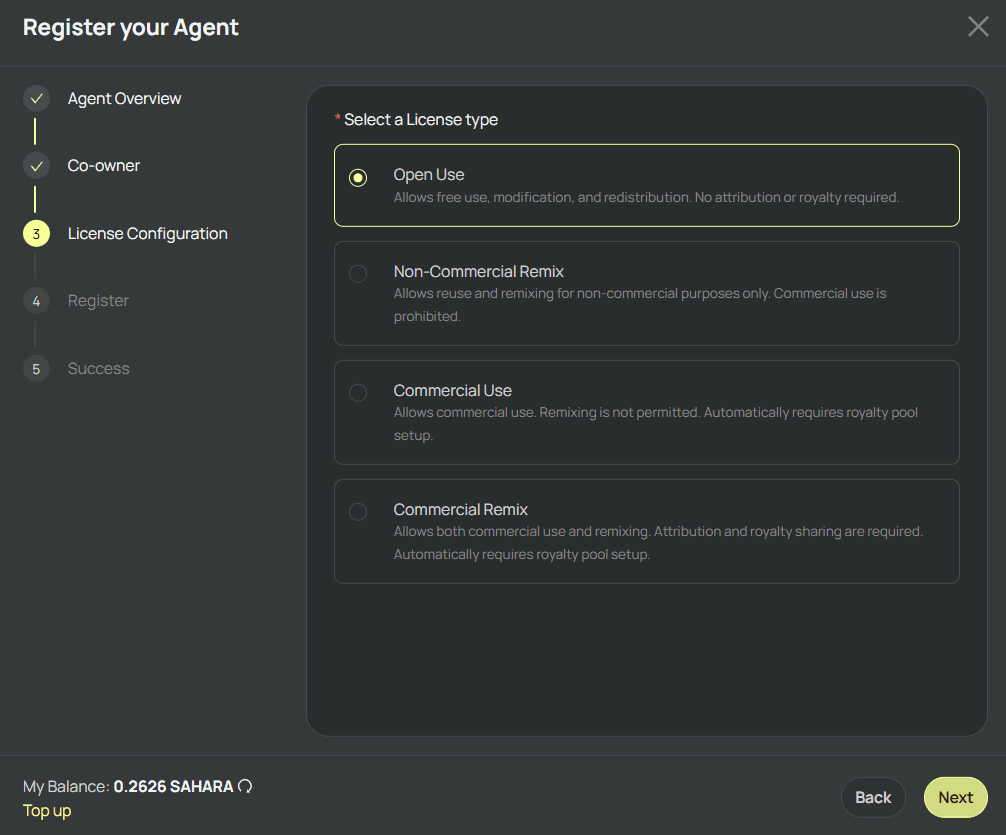Click the step 4 circle icon
This screenshot has width=1006, height=835.
(37, 300)
